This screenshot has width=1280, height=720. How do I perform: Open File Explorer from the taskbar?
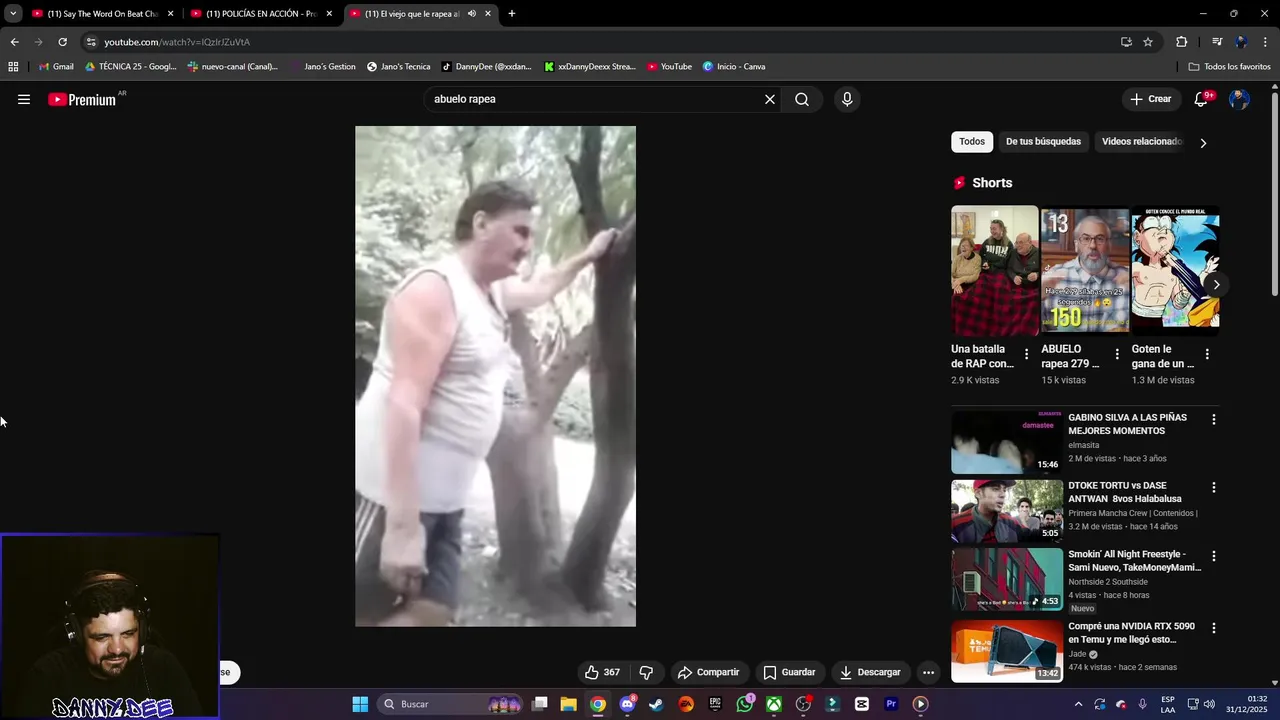point(568,704)
